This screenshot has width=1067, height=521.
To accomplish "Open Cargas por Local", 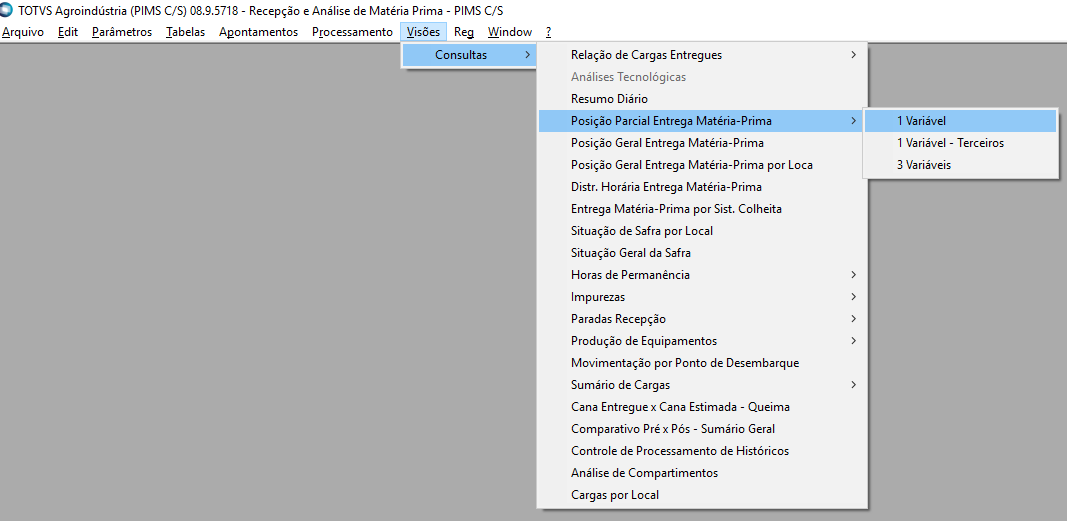I will click(x=702, y=494).
